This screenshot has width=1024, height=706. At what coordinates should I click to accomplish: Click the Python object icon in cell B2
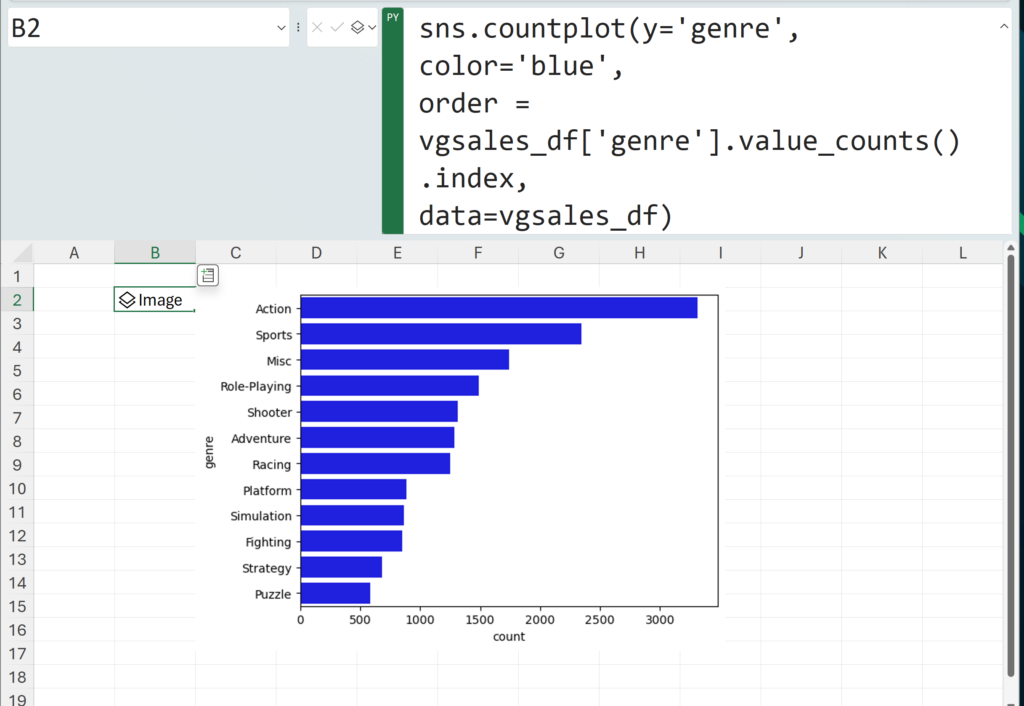127,300
